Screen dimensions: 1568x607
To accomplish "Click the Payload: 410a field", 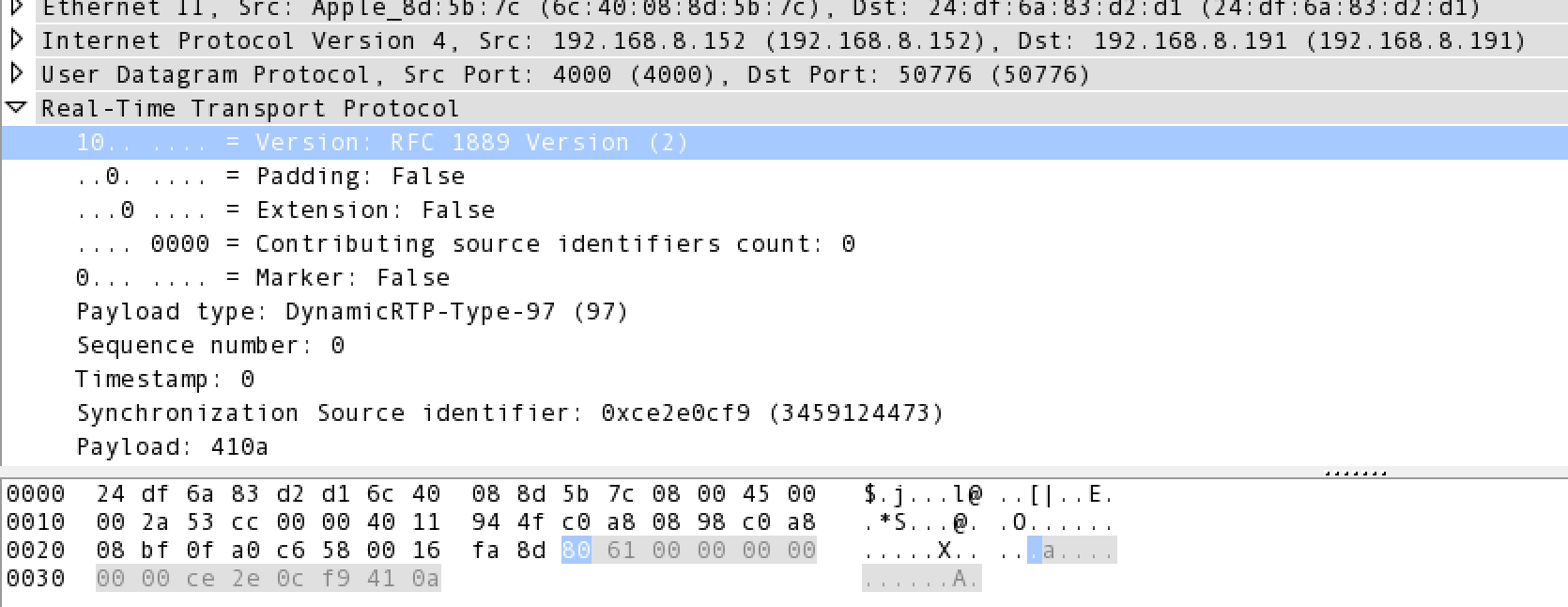I will click(x=172, y=447).
